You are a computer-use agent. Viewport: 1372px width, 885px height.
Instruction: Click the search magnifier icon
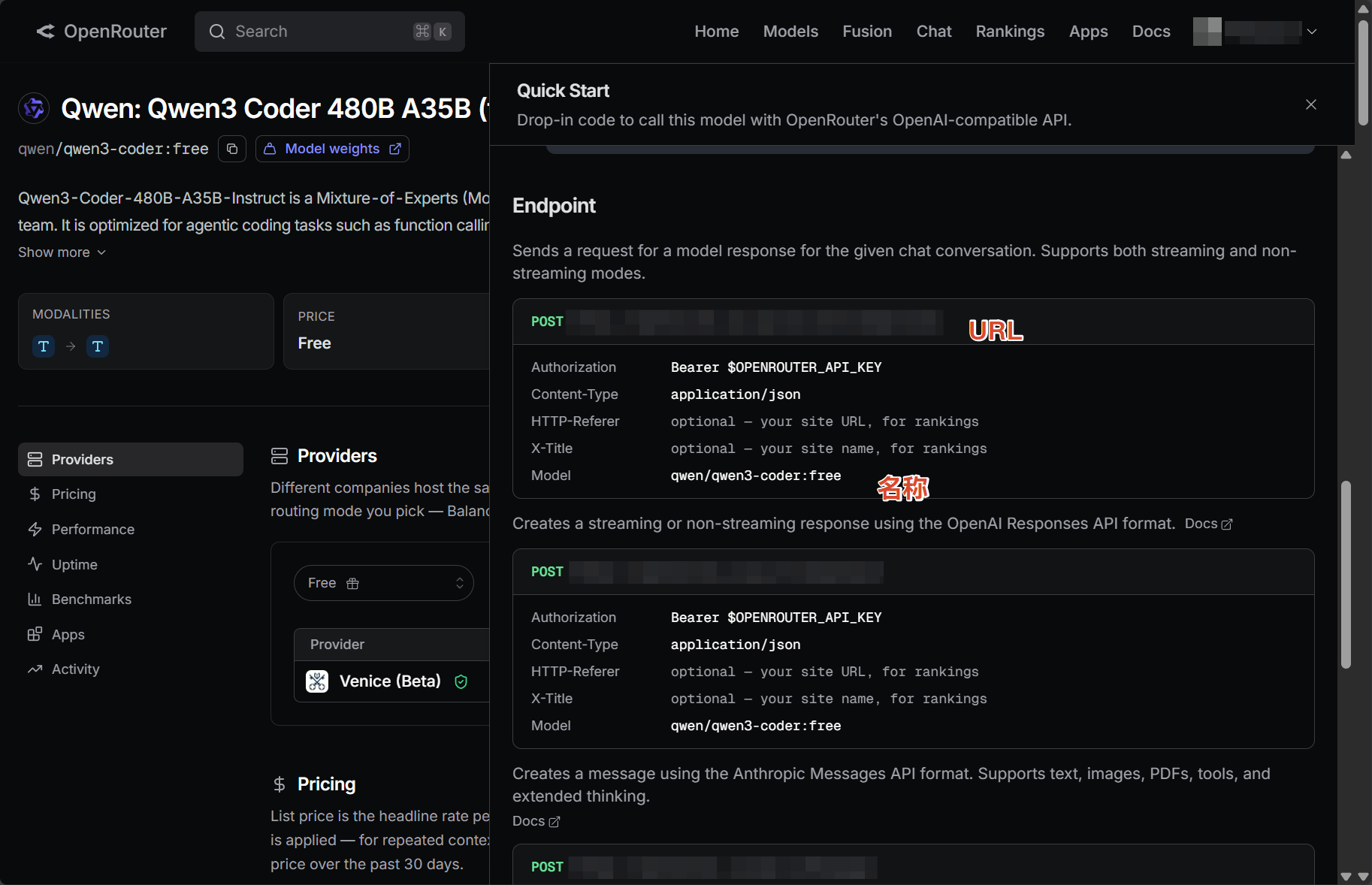pyautogui.click(x=217, y=32)
